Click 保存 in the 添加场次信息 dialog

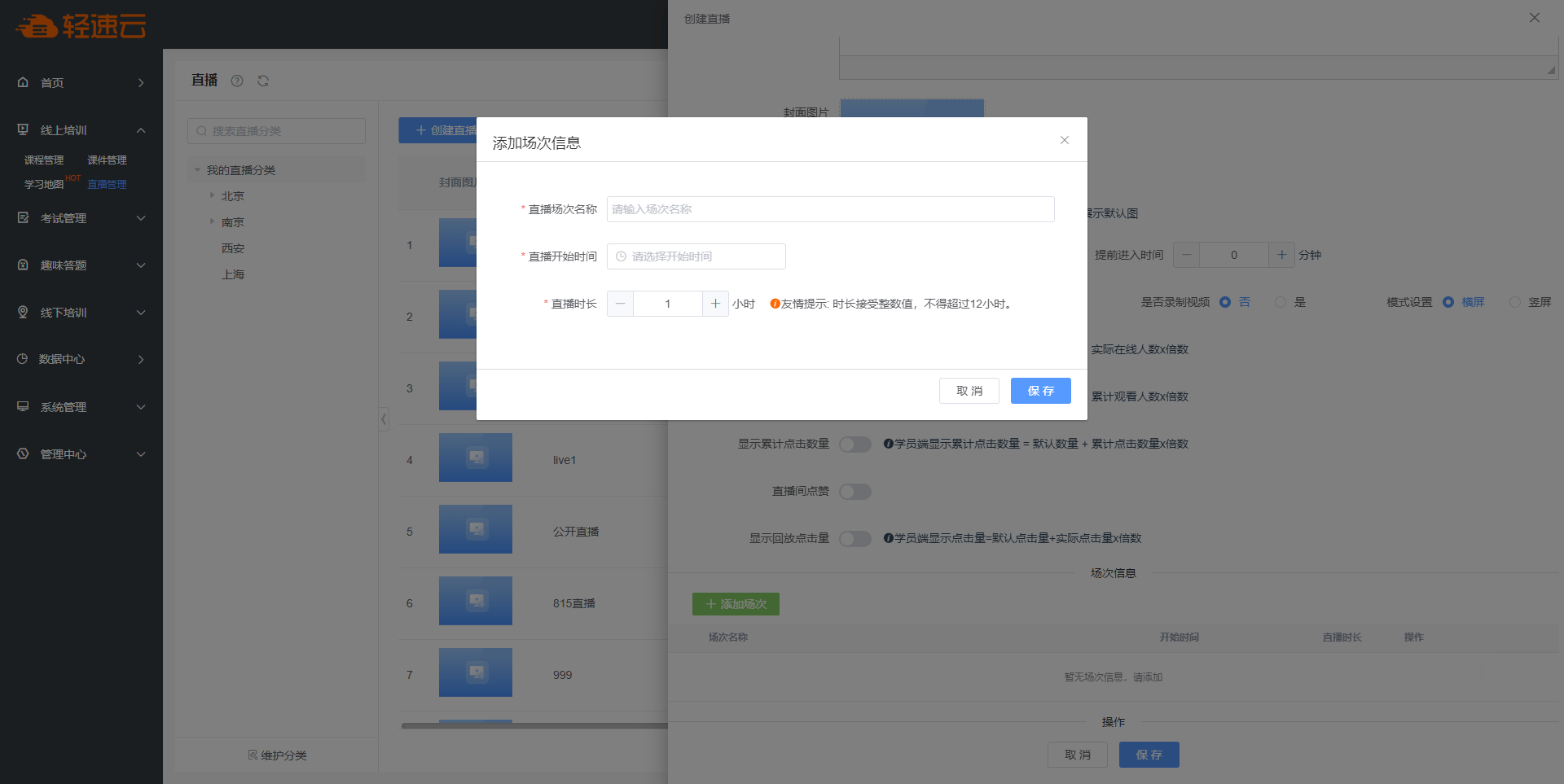coord(1040,391)
